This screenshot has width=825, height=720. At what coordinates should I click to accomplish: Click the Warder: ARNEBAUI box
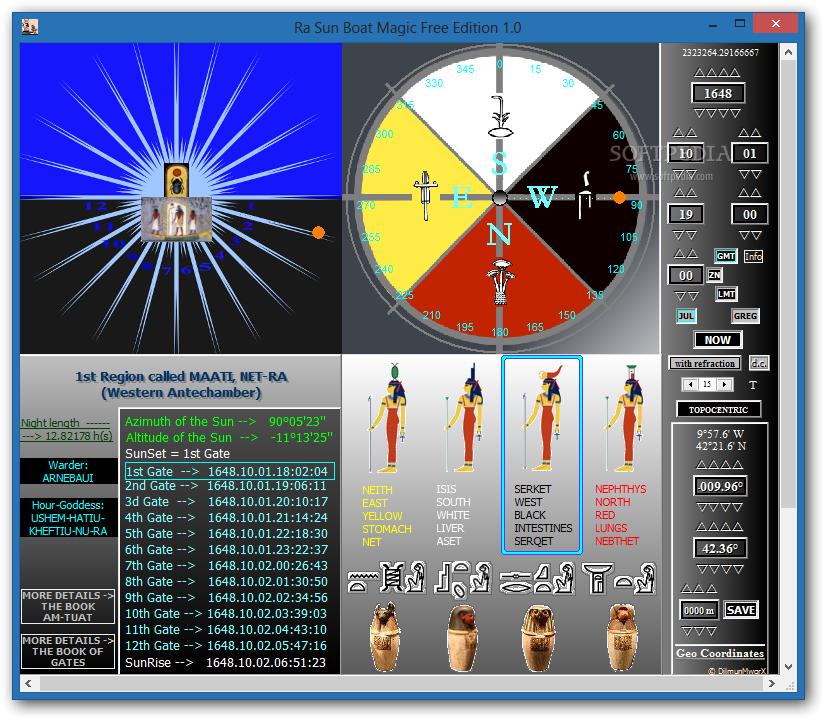68,471
